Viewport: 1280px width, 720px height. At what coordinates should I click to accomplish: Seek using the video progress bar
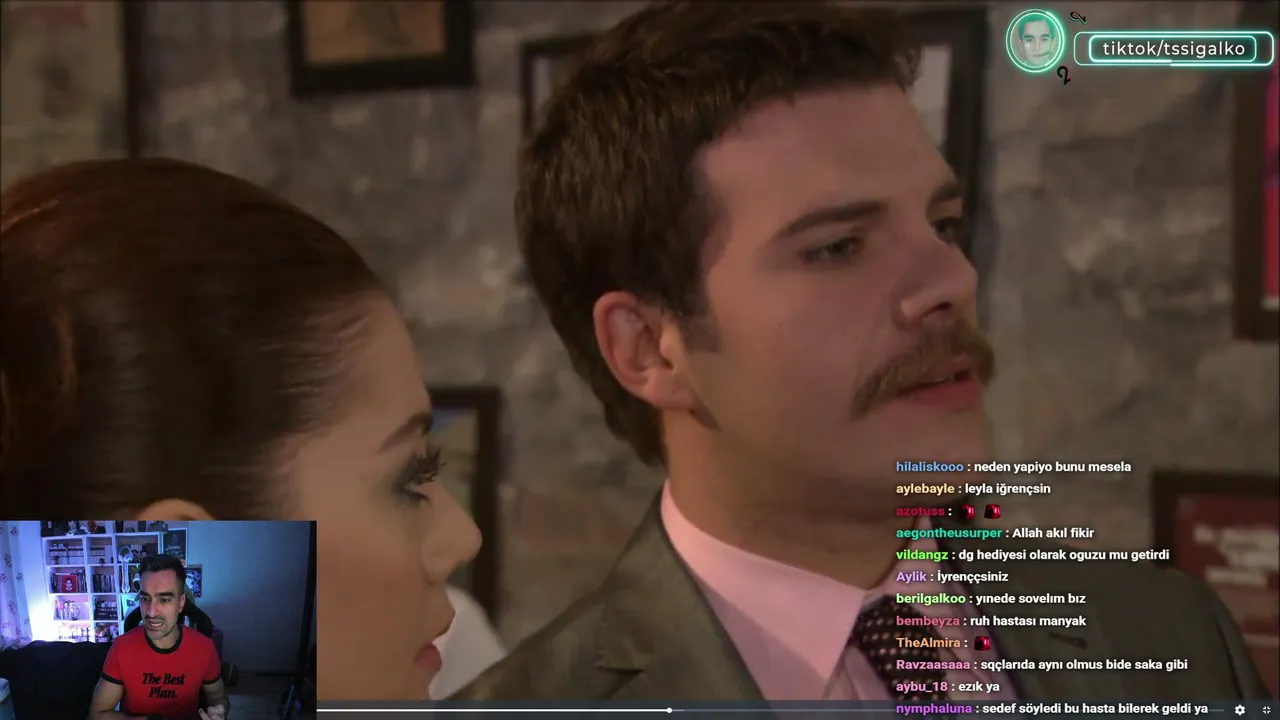coord(770,710)
